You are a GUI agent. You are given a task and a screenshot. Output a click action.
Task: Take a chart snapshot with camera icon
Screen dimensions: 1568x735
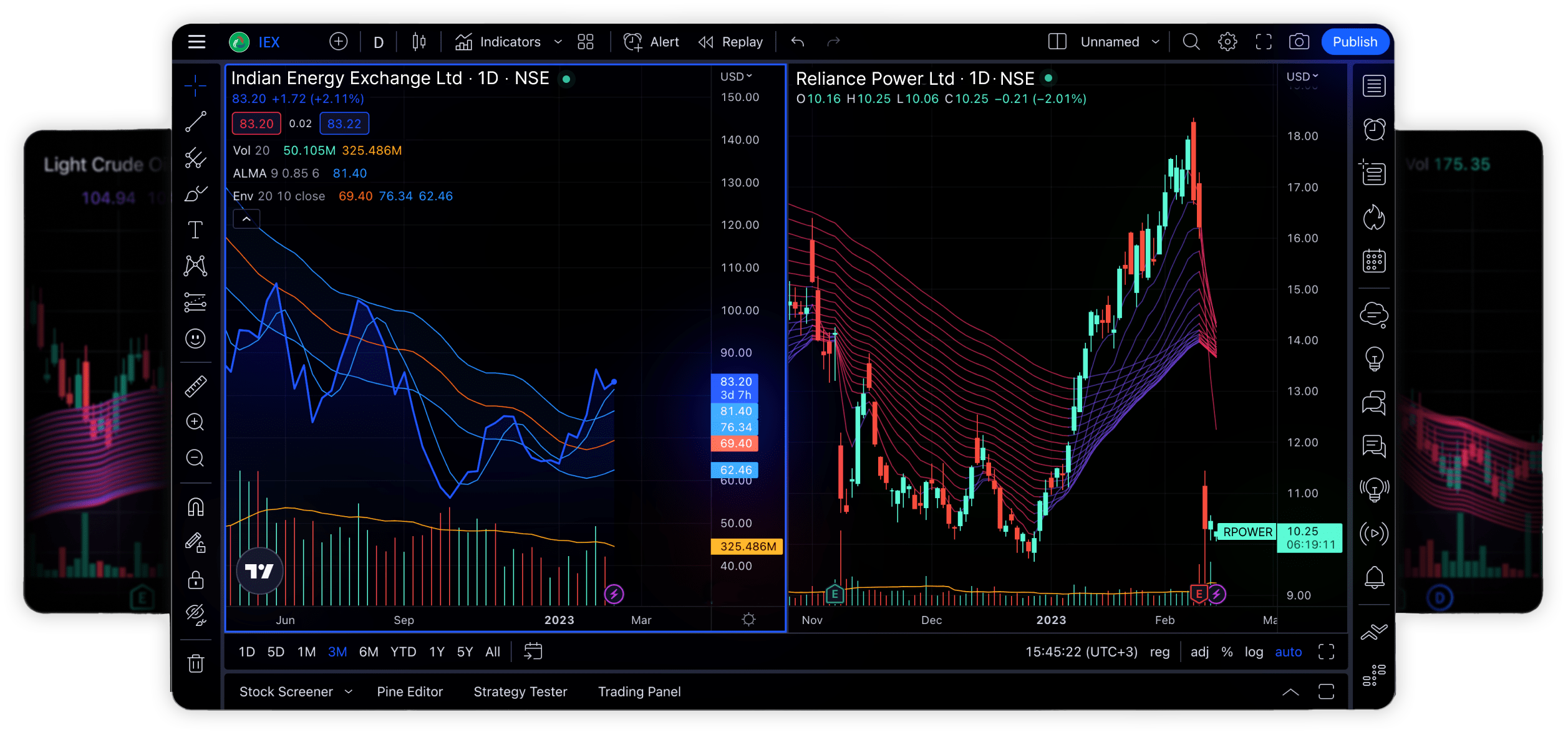pos(1299,42)
